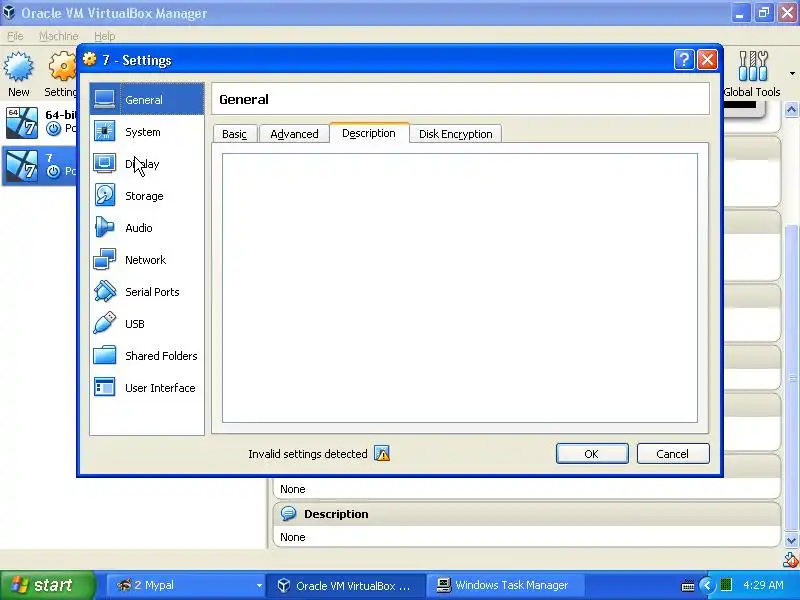
Task: Select General category in settings sidebar
Action: click(x=147, y=99)
